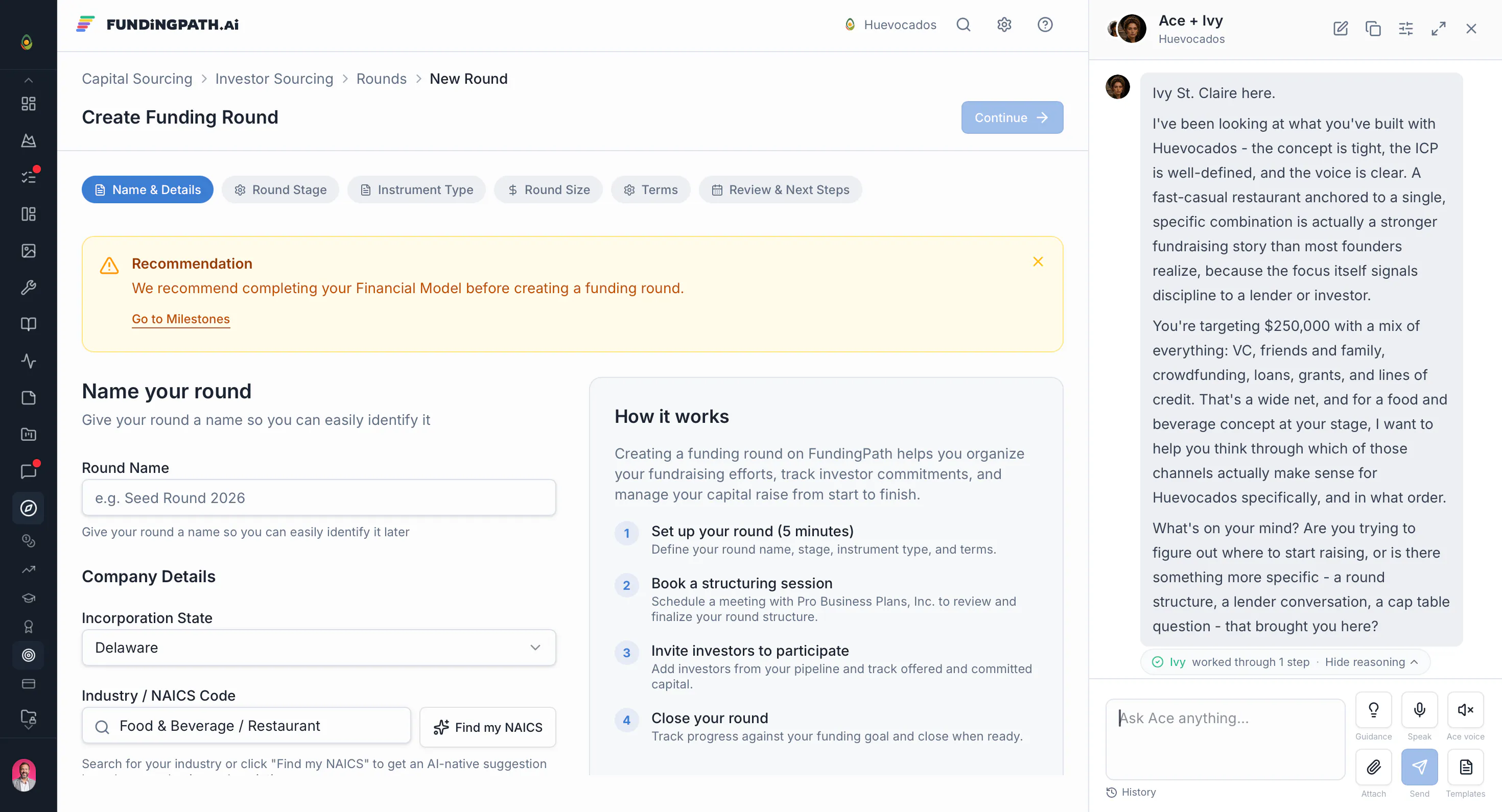Image resolution: width=1502 pixels, height=812 pixels.
Task: Click the activity pulse icon in sidebar
Action: (x=28, y=361)
